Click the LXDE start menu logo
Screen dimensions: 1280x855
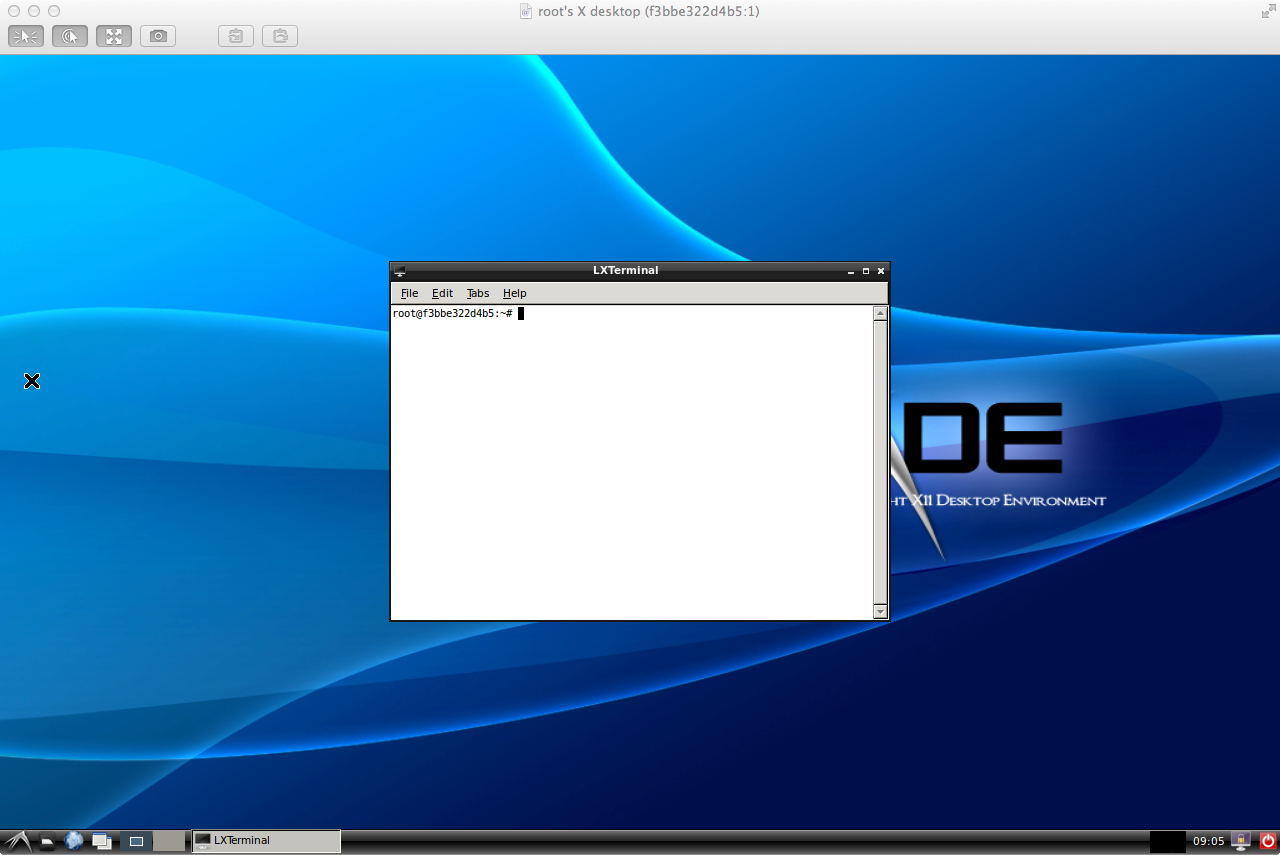[17, 841]
